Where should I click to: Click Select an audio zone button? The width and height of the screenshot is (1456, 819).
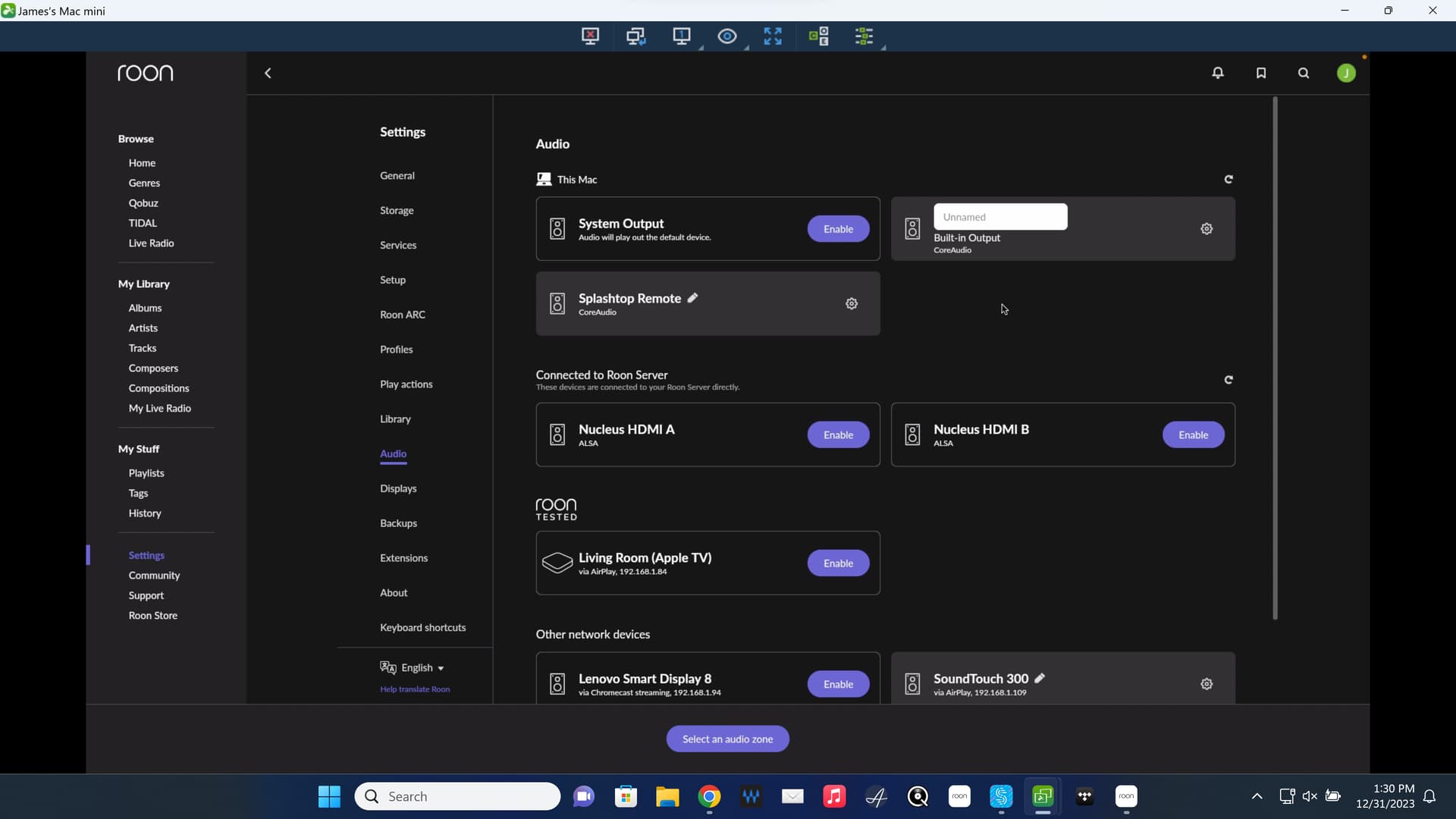727,739
